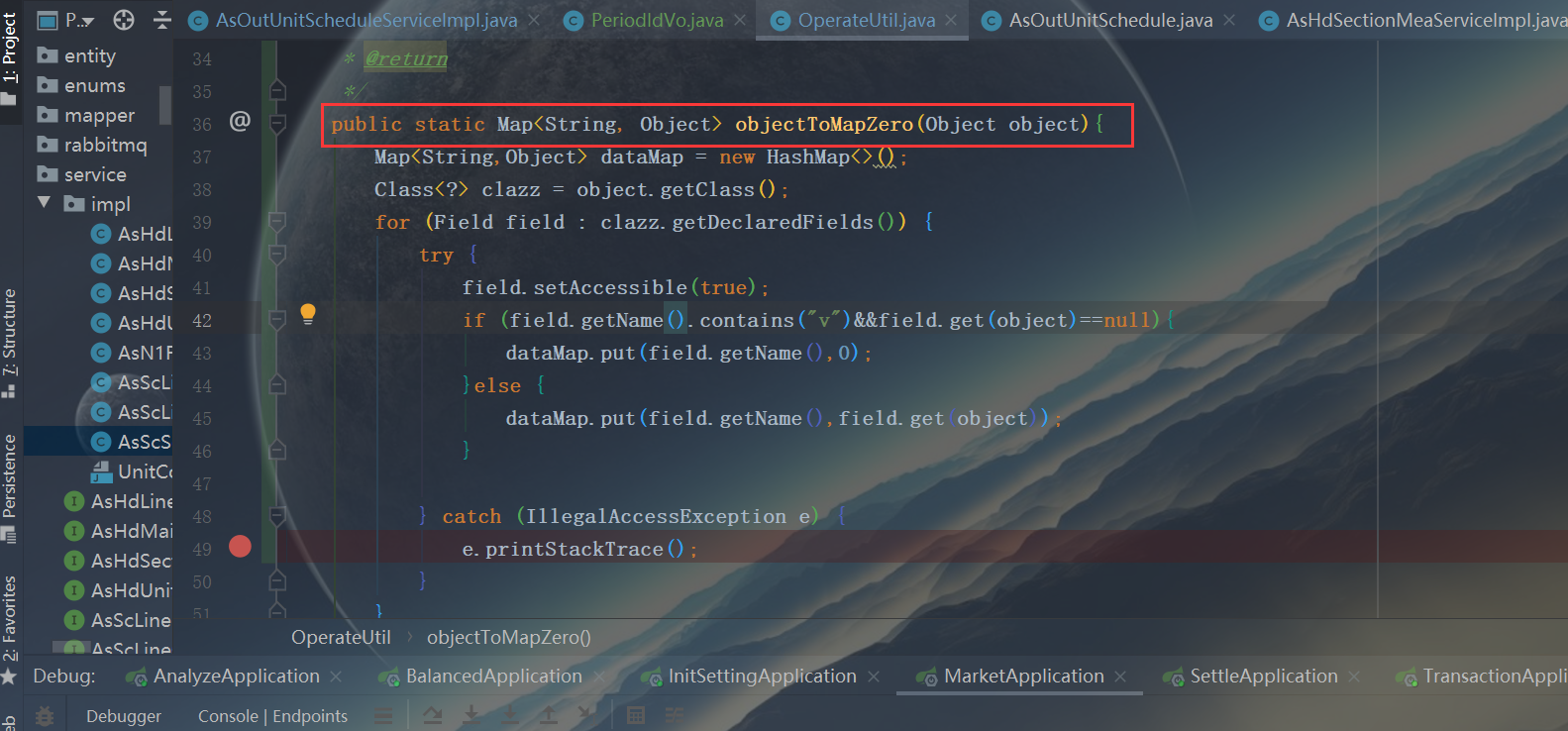Image resolution: width=1568 pixels, height=731 pixels.
Task: Collapse the try block fold on line 40
Action: (277, 255)
